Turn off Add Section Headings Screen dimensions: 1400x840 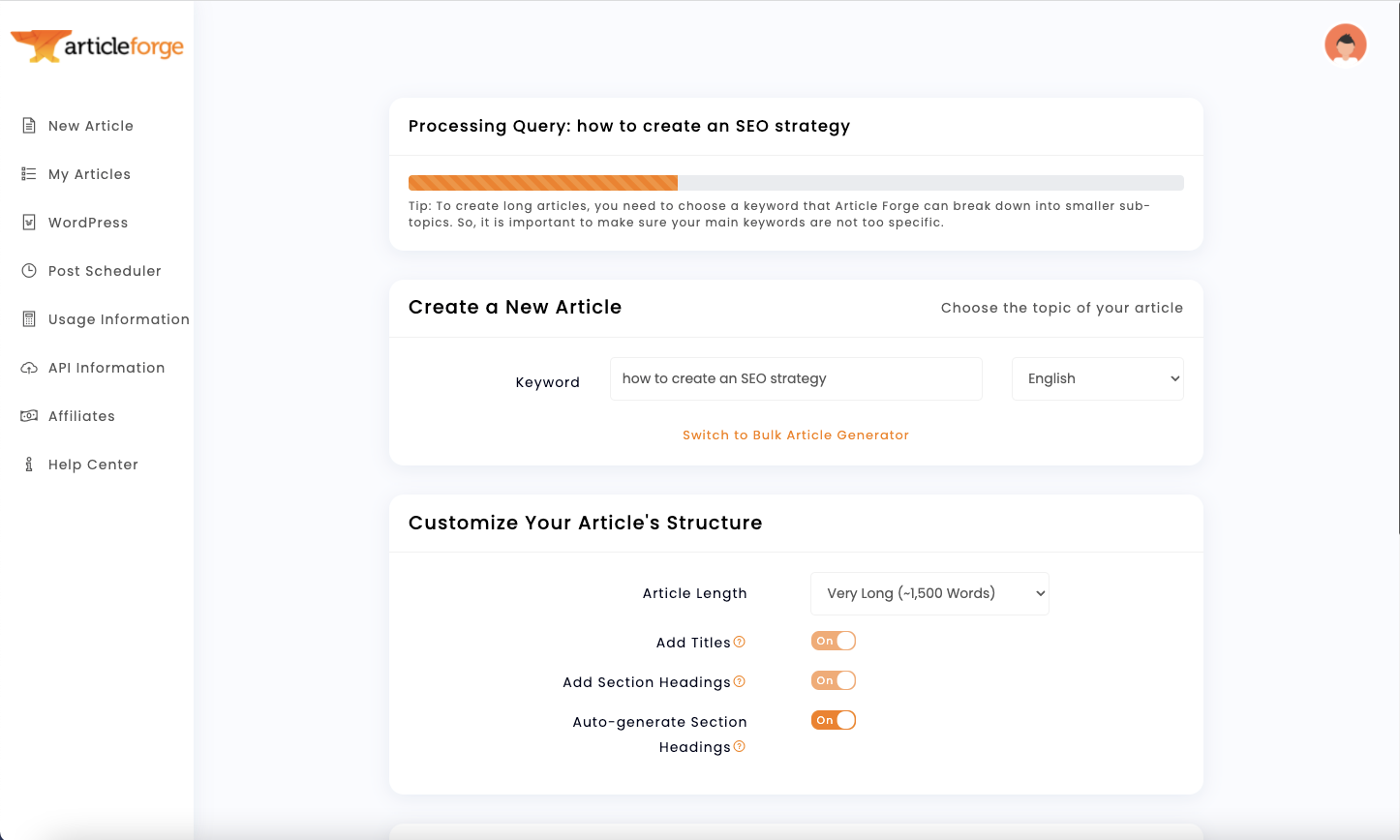click(834, 680)
